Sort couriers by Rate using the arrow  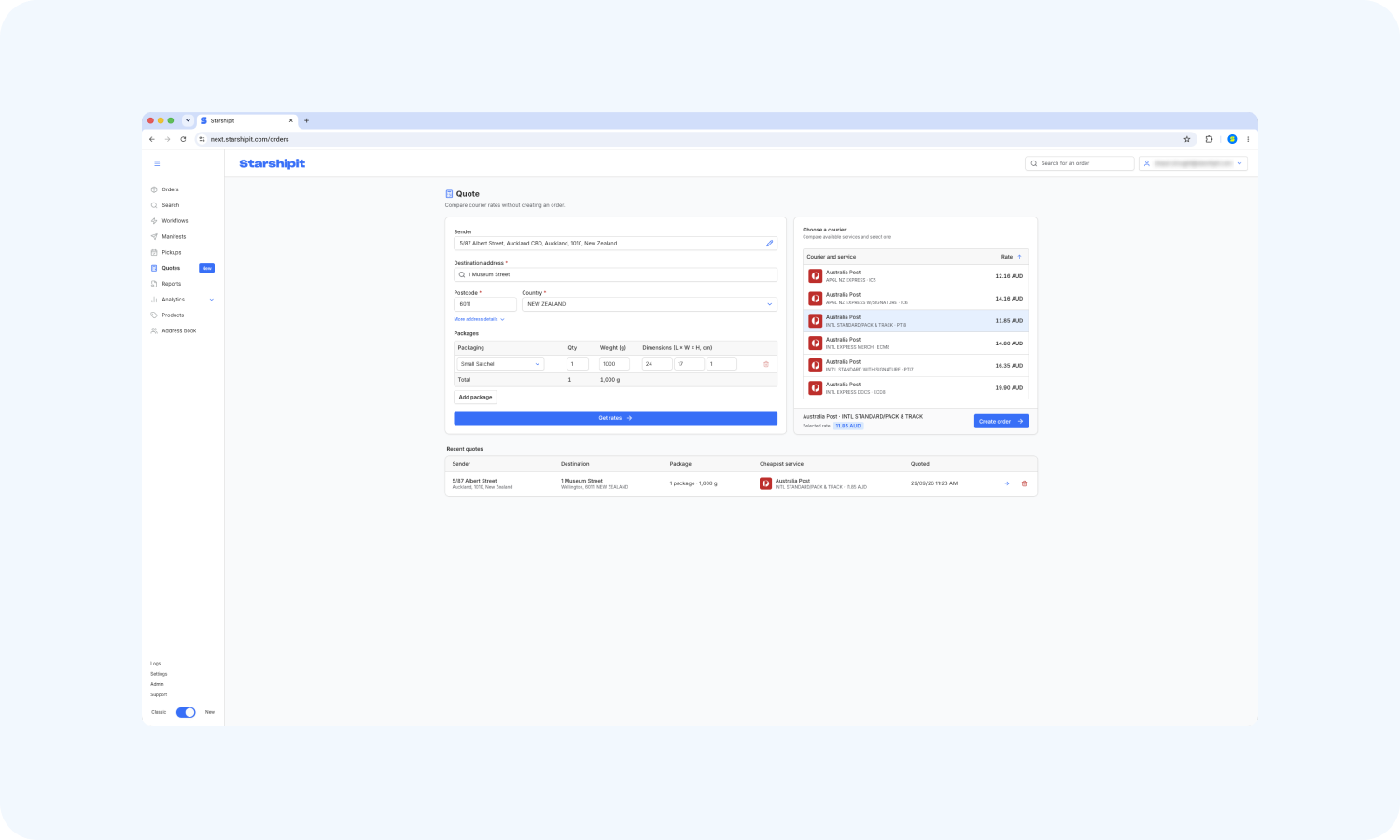(x=1019, y=257)
